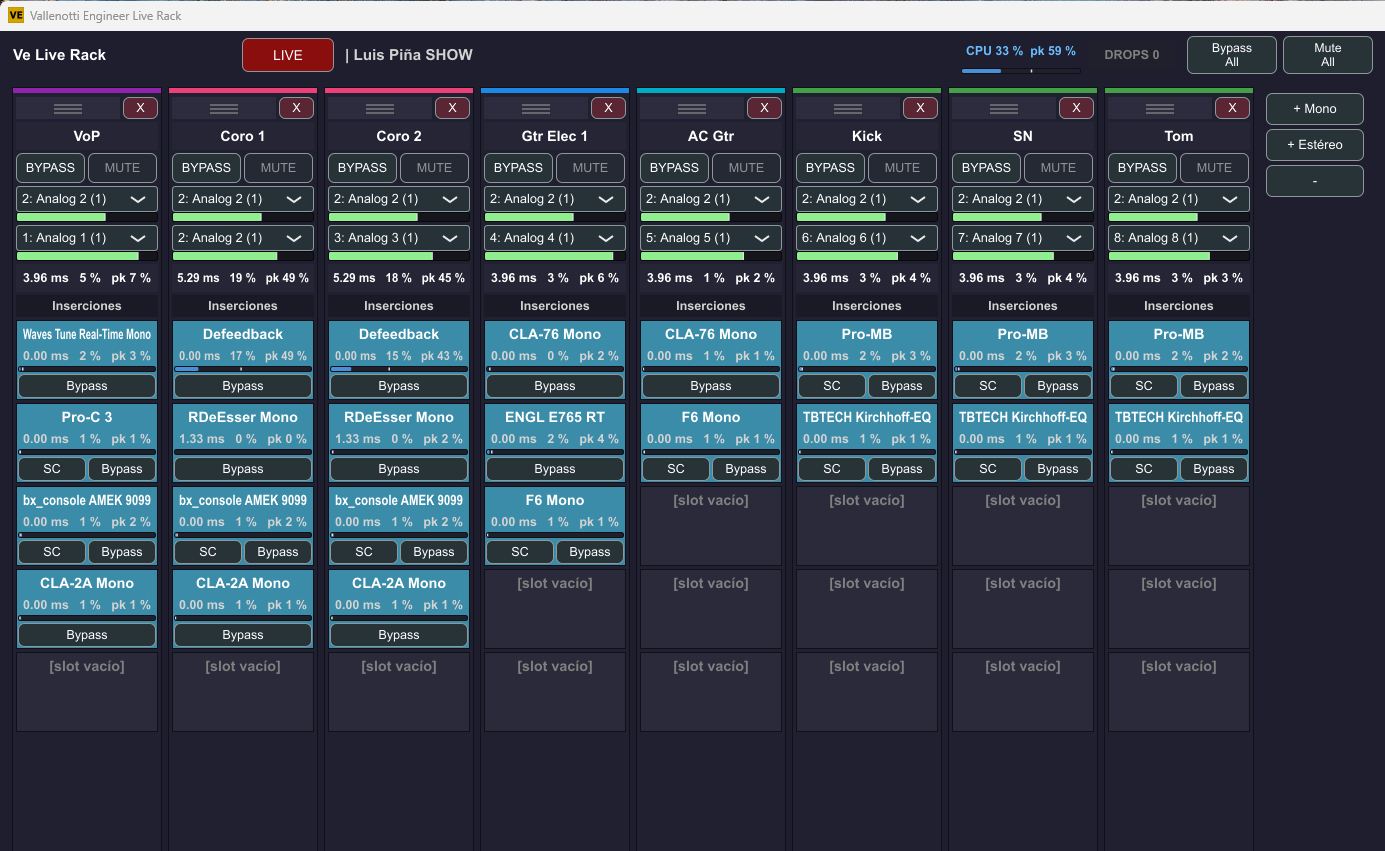Screen dimensions: 1385x851
Task: Grab the drag handle on Kick strip
Action: [x=848, y=108]
